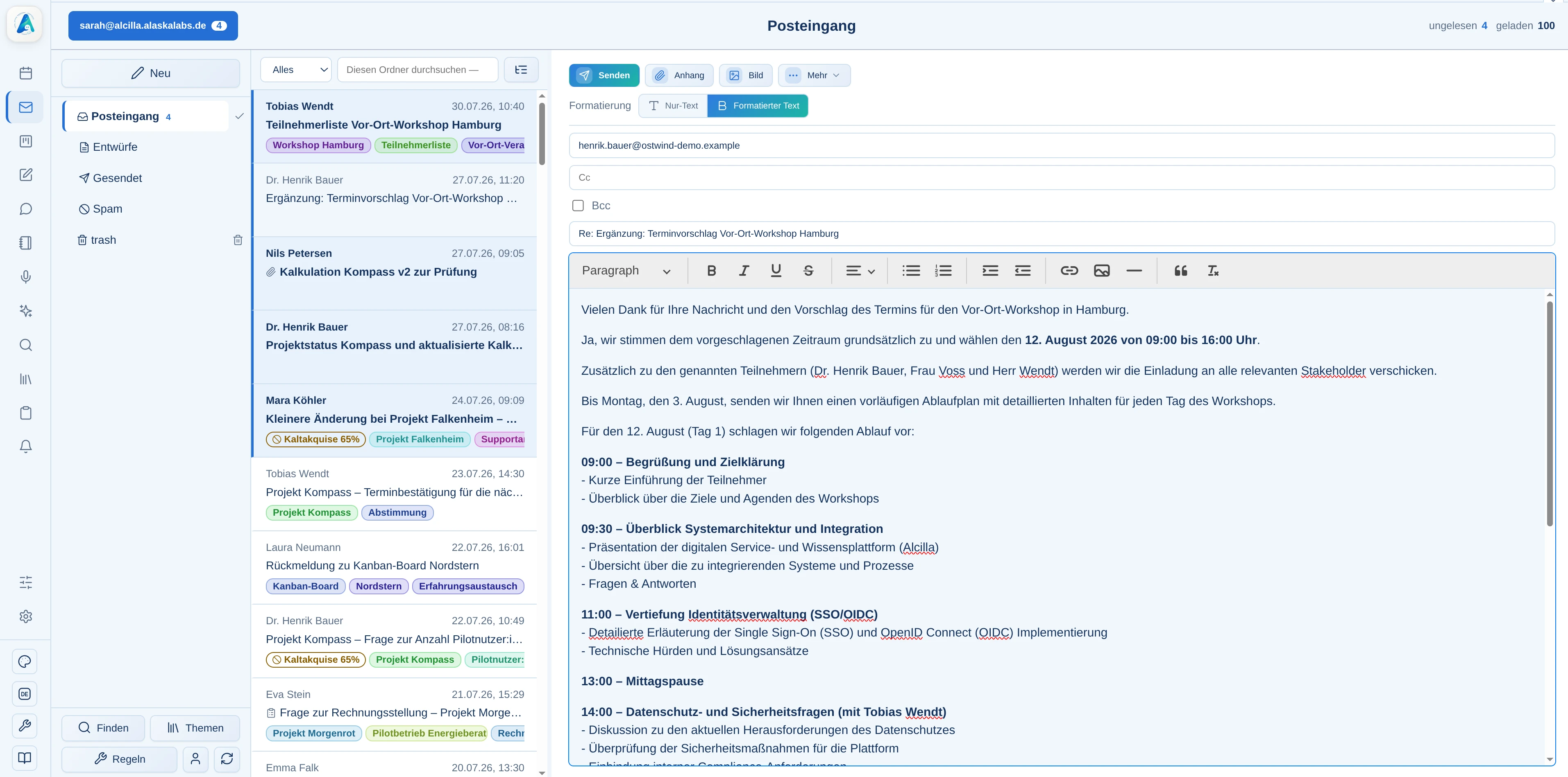Select the sarah@alcilla.alaskalabs.de account button
Screen dimensions: 1568x777
[153, 25]
